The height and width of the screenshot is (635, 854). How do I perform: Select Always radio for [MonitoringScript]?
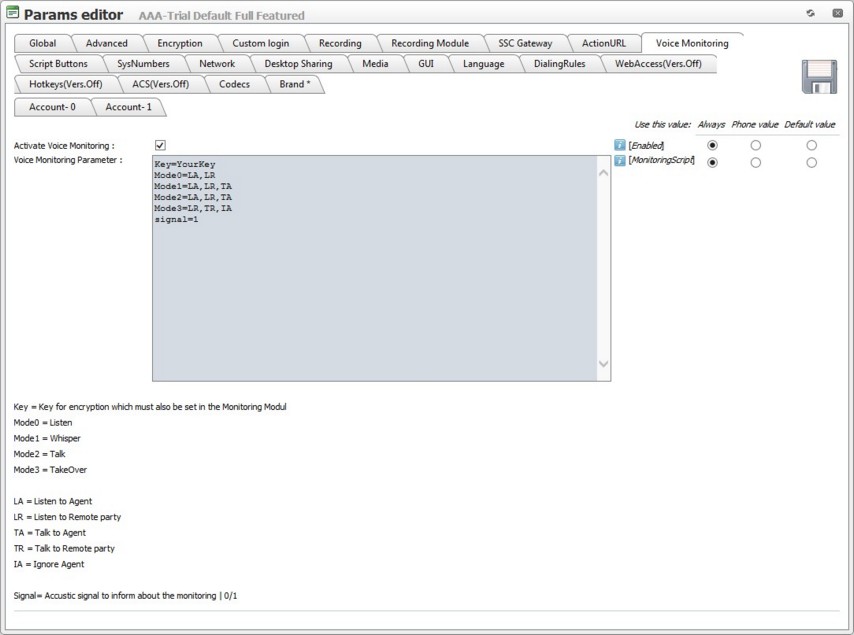tap(712, 162)
